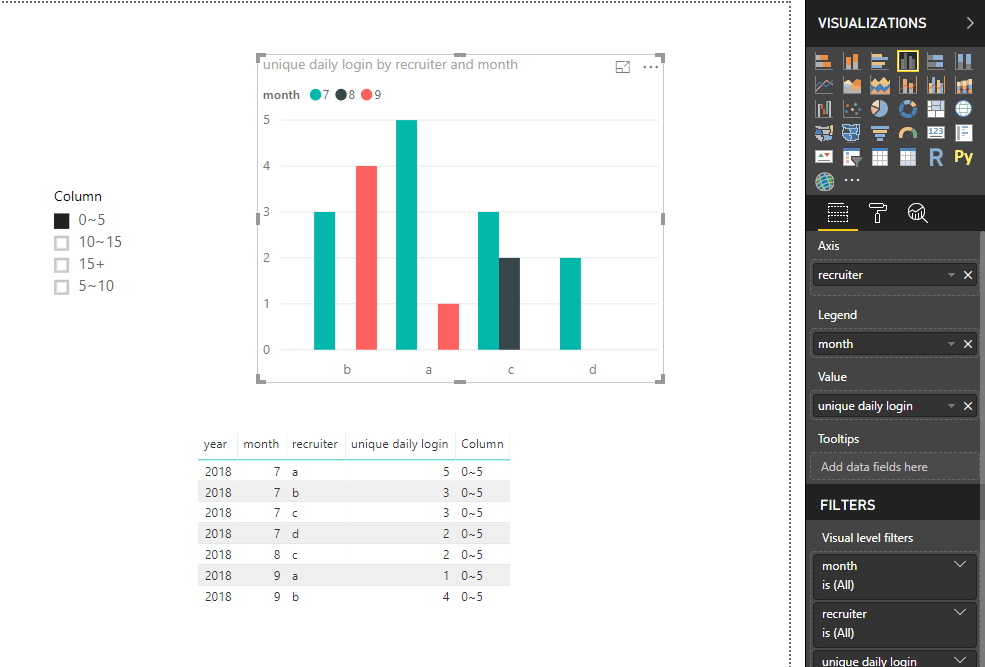
Task: Select the Stacked area chart visual
Action: (x=879, y=85)
